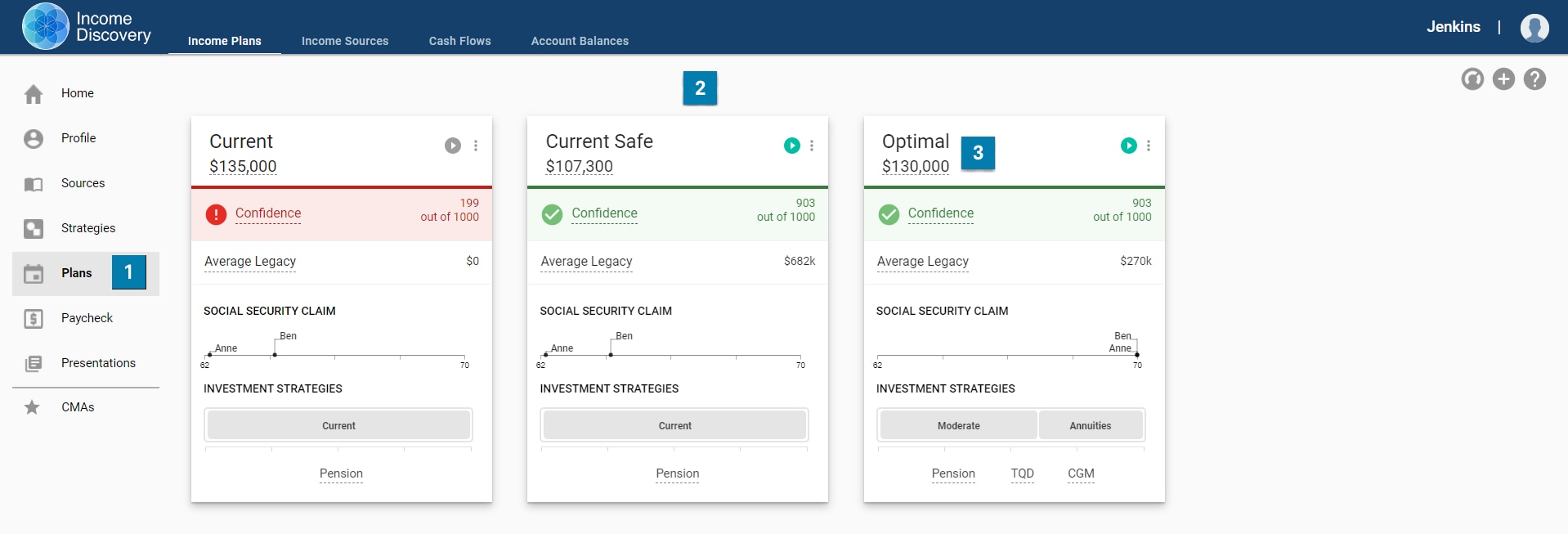This screenshot has height=534, width=1568.
Task: Open the Profile sidebar icon
Action: [x=34, y=139]
